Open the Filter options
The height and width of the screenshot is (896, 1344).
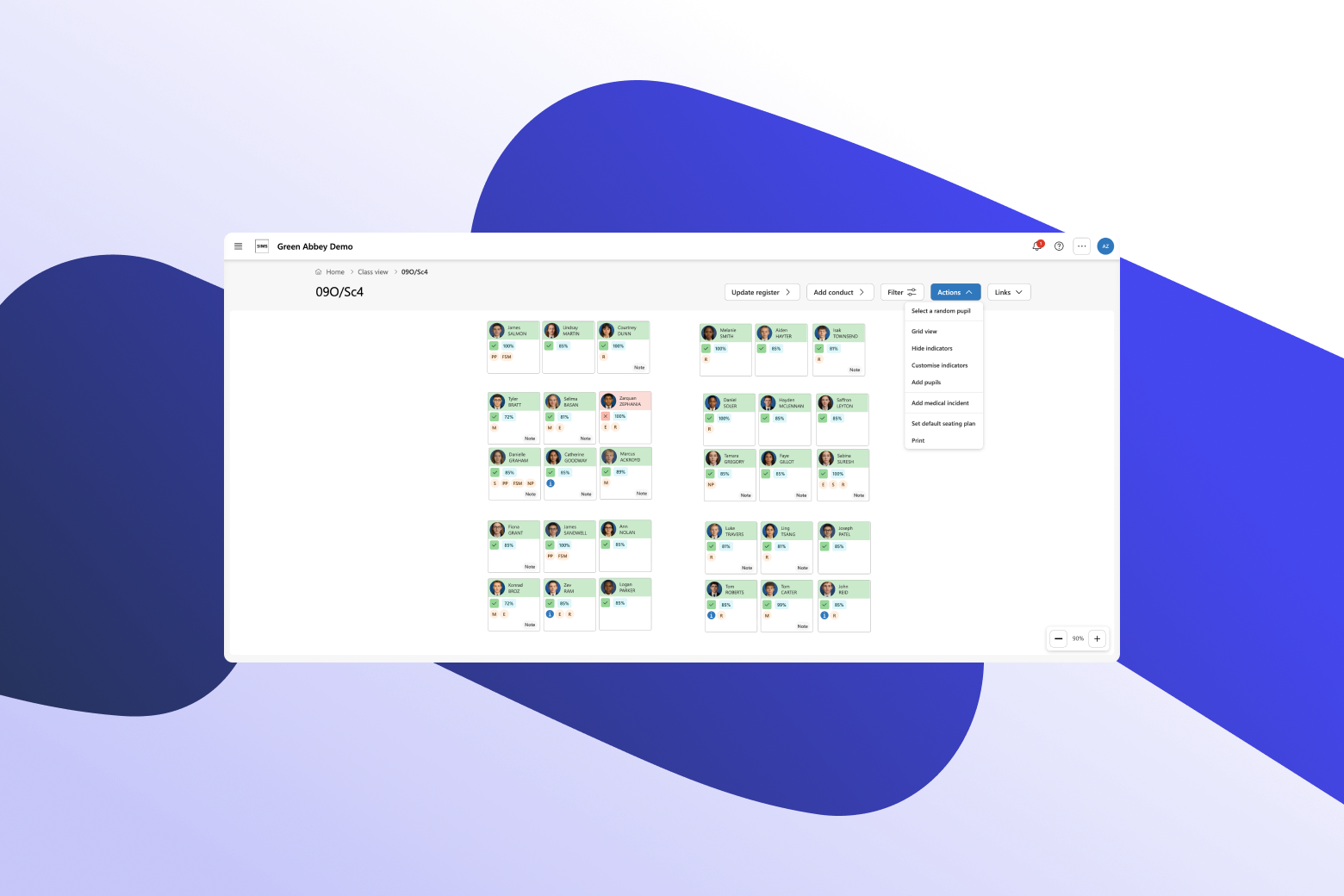click(902, 292)
